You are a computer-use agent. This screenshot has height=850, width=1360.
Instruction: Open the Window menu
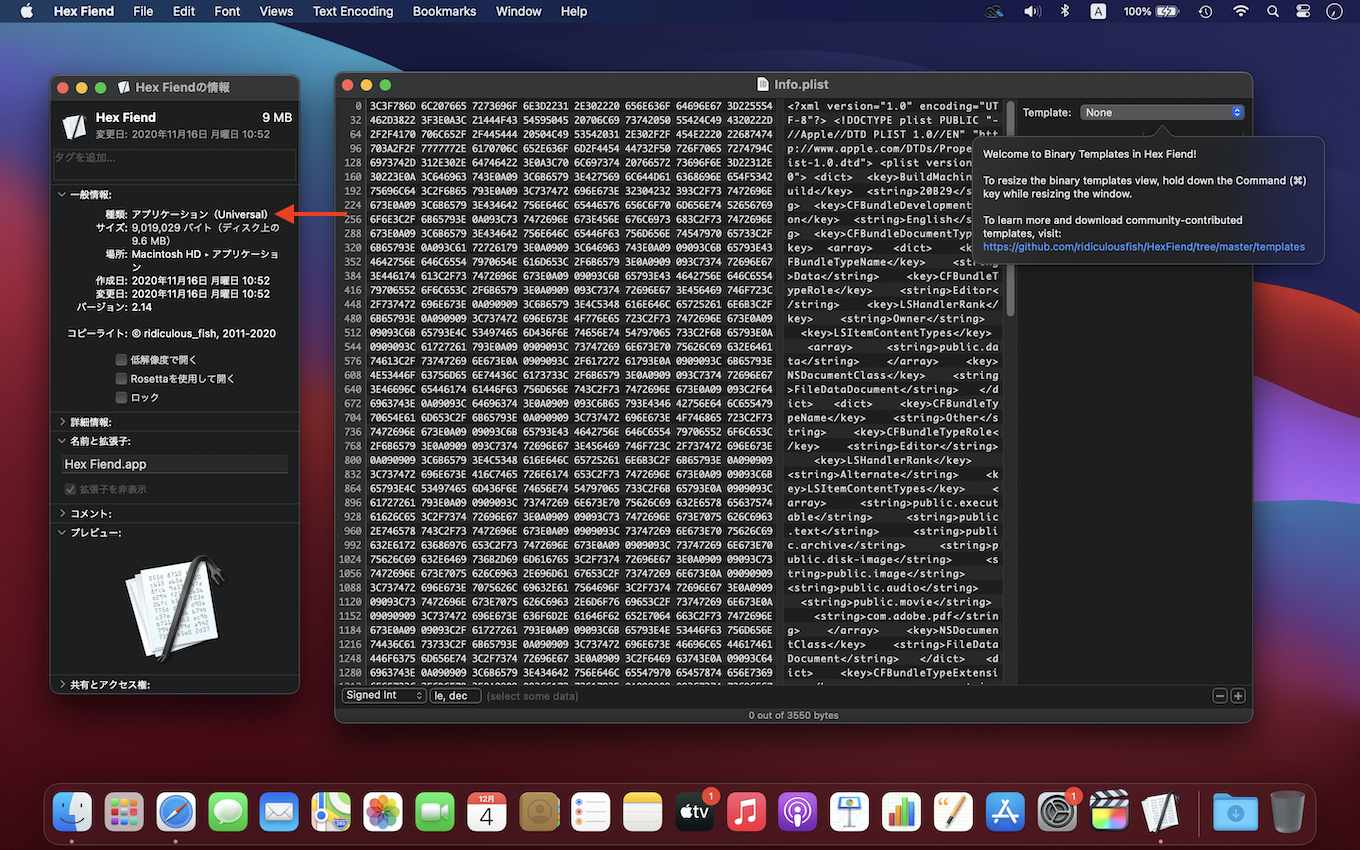518,11
